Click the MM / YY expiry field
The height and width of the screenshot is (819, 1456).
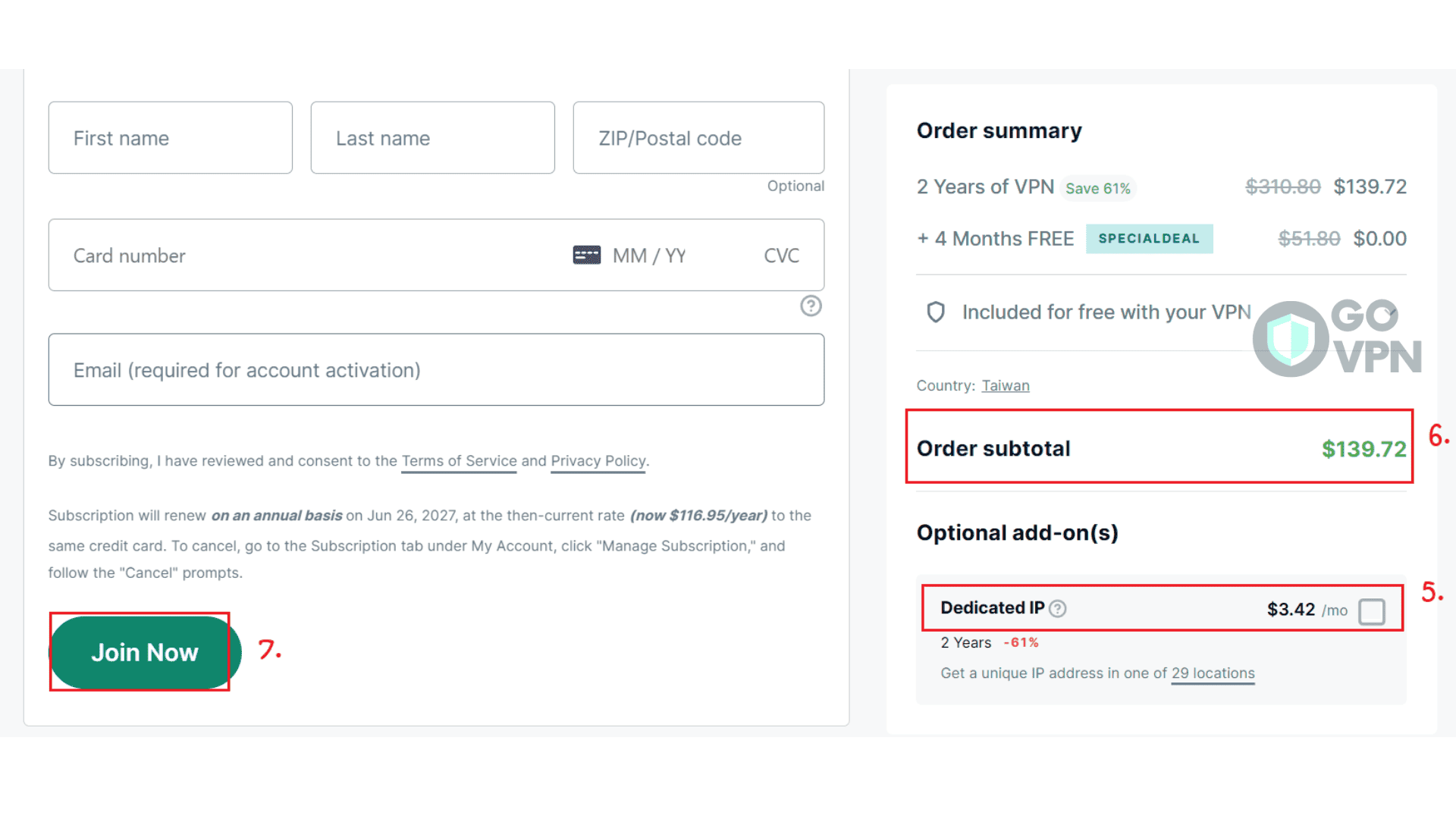[649, 256]
